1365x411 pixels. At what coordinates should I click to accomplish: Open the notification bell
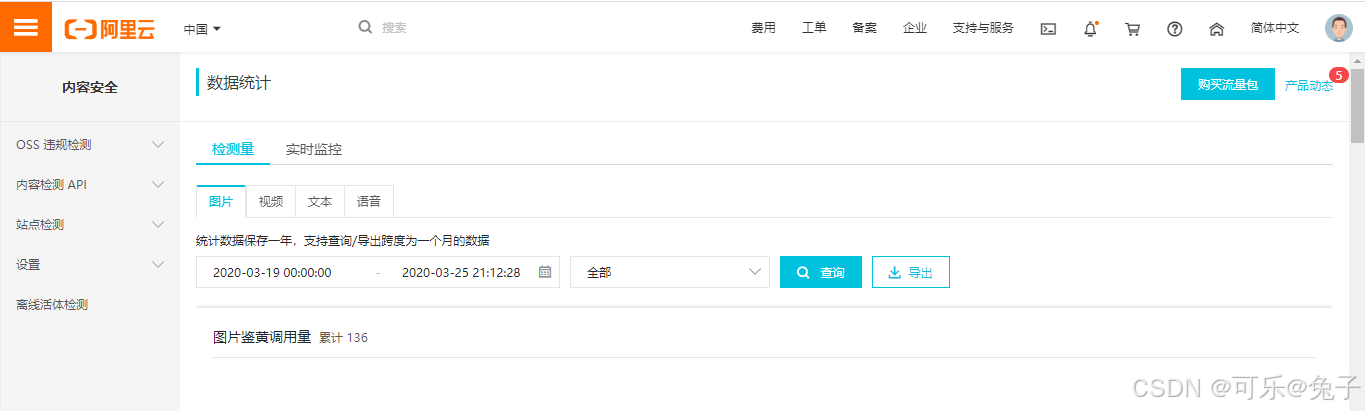click(1090, 29)
